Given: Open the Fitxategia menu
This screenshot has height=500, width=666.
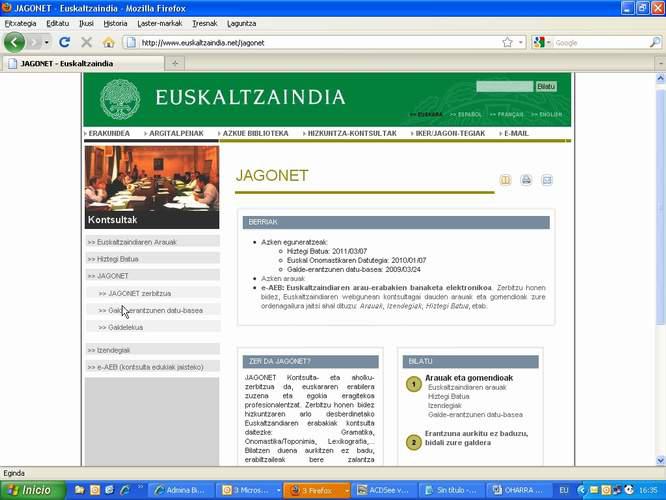Looking at the screenshot, I should 20,23.
